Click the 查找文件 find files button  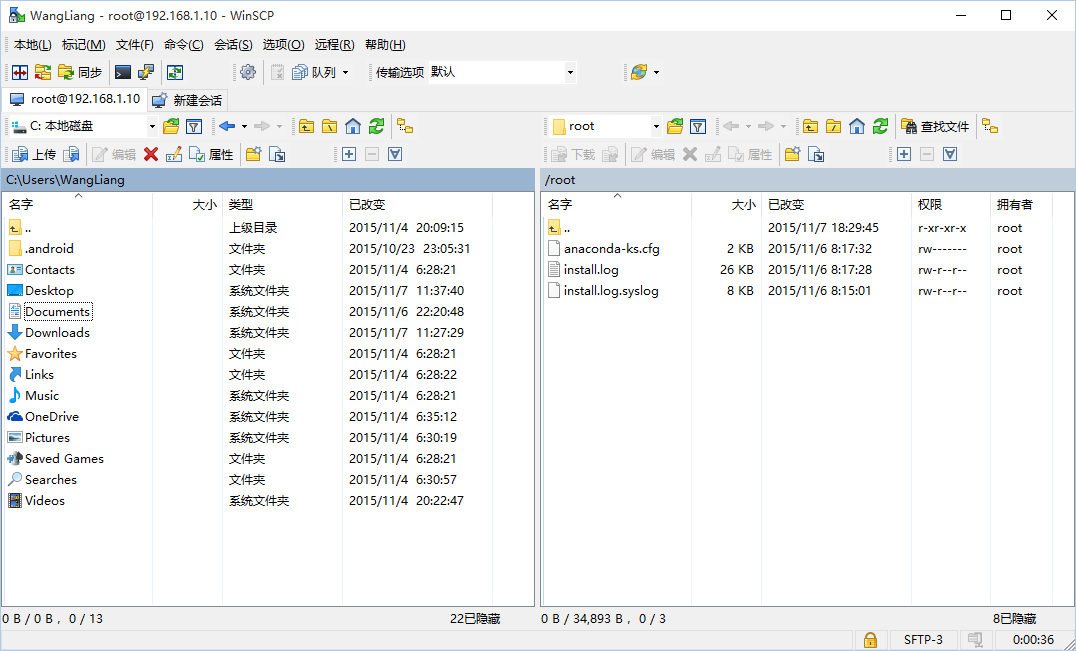click(x=935, y=126)
